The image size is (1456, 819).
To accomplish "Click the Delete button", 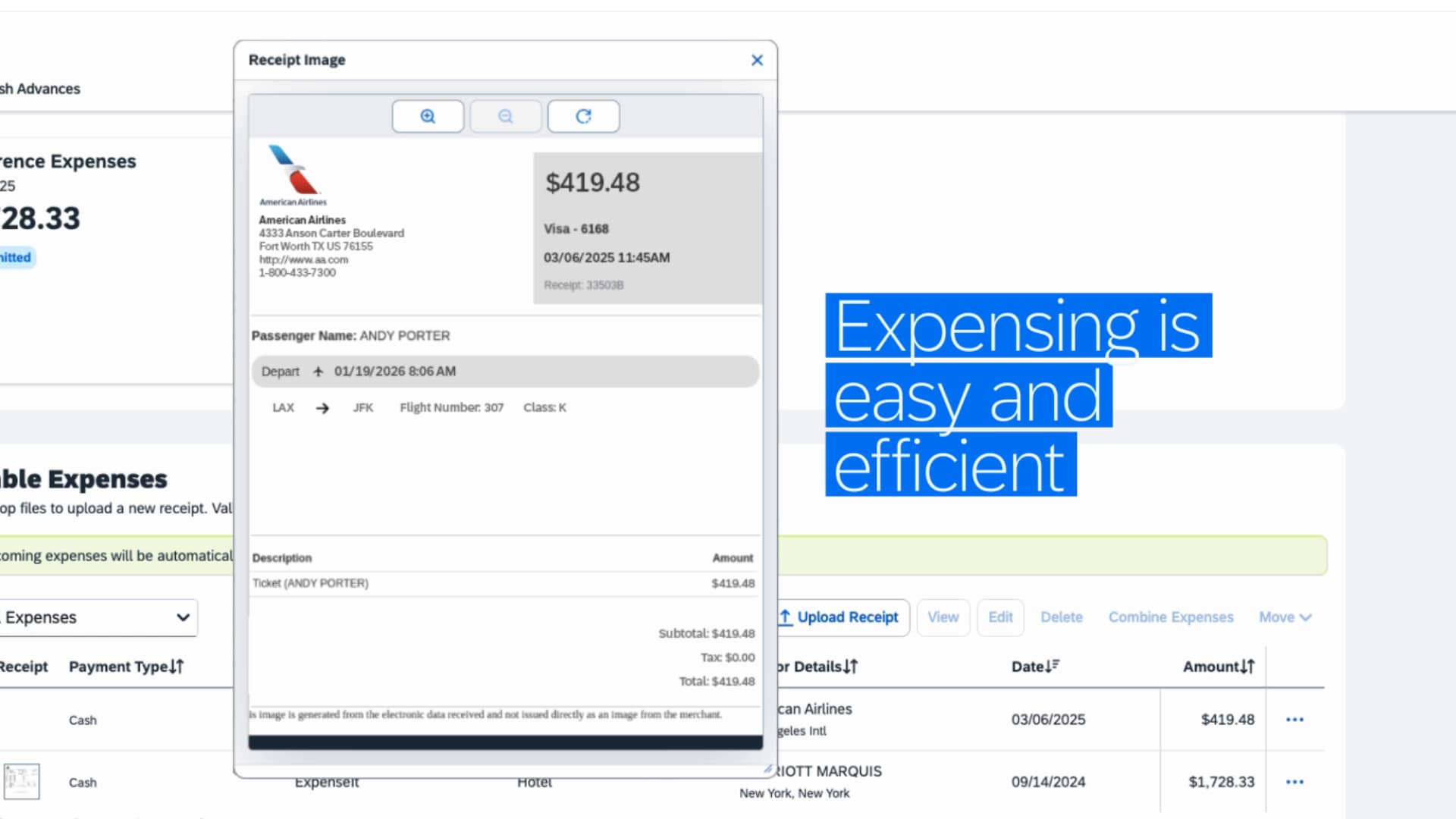I will click(x=1062, y=617).
